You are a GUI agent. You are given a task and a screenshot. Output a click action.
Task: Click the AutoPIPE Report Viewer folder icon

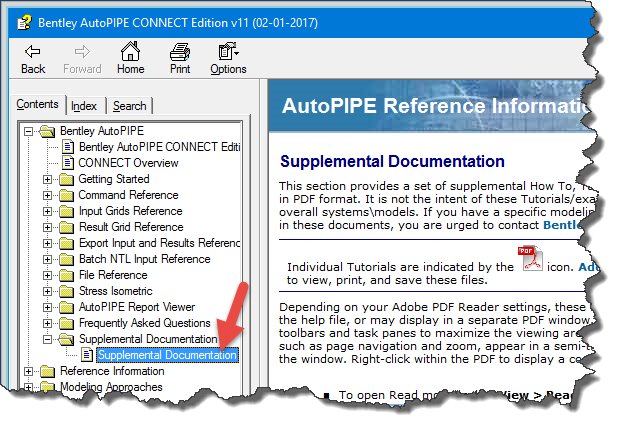pos(66,308)
